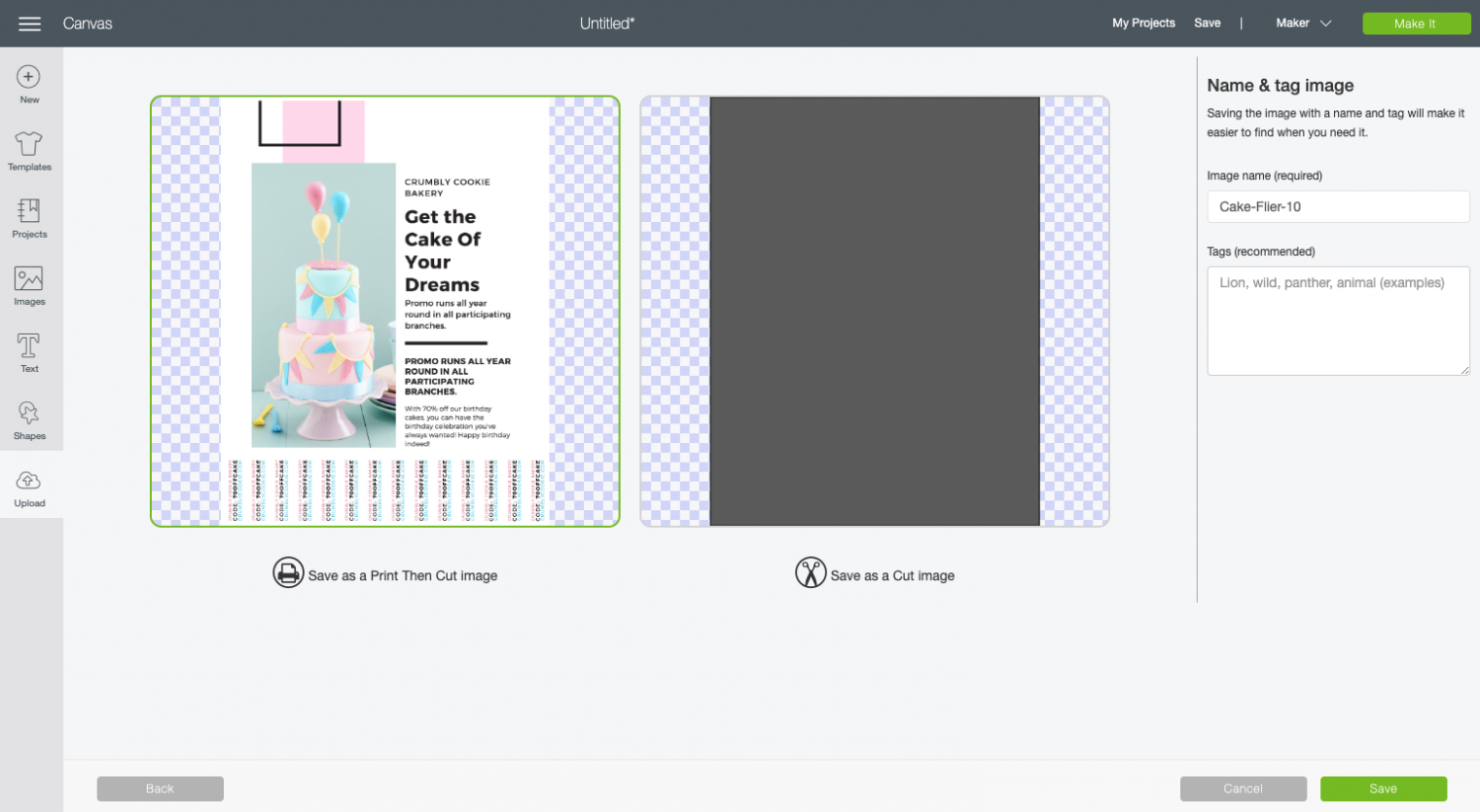Click the Tags text area
This screenshot has width=1480, height=812.
point(1338,321)
